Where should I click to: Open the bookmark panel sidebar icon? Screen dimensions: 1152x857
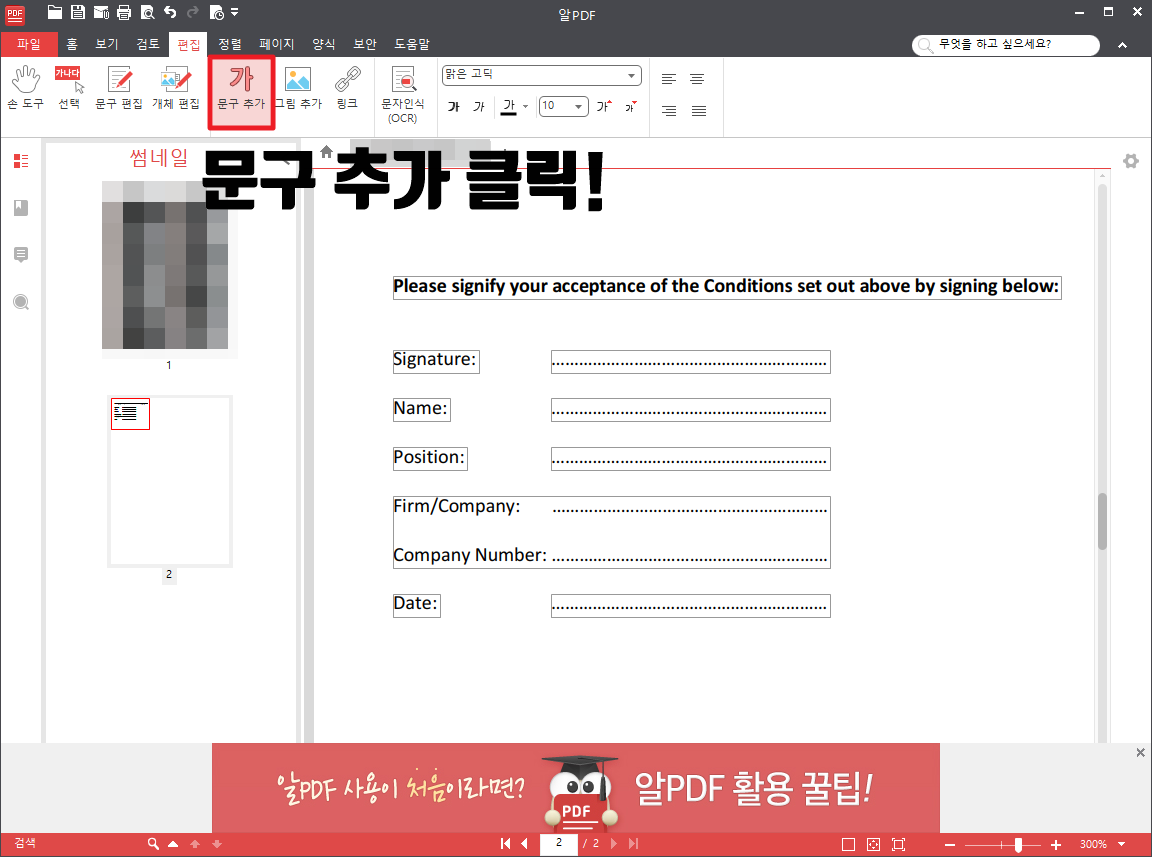pos(21,208)
